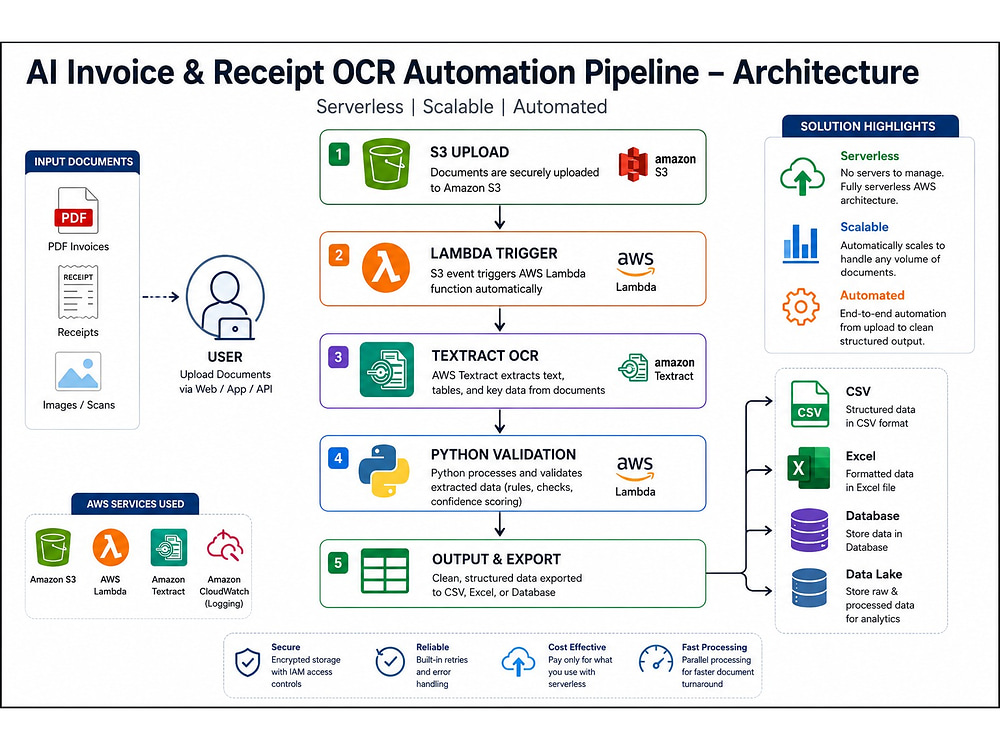Click 'No servers to manage' description text
The image size is (1000, 750).
[892, 186]
